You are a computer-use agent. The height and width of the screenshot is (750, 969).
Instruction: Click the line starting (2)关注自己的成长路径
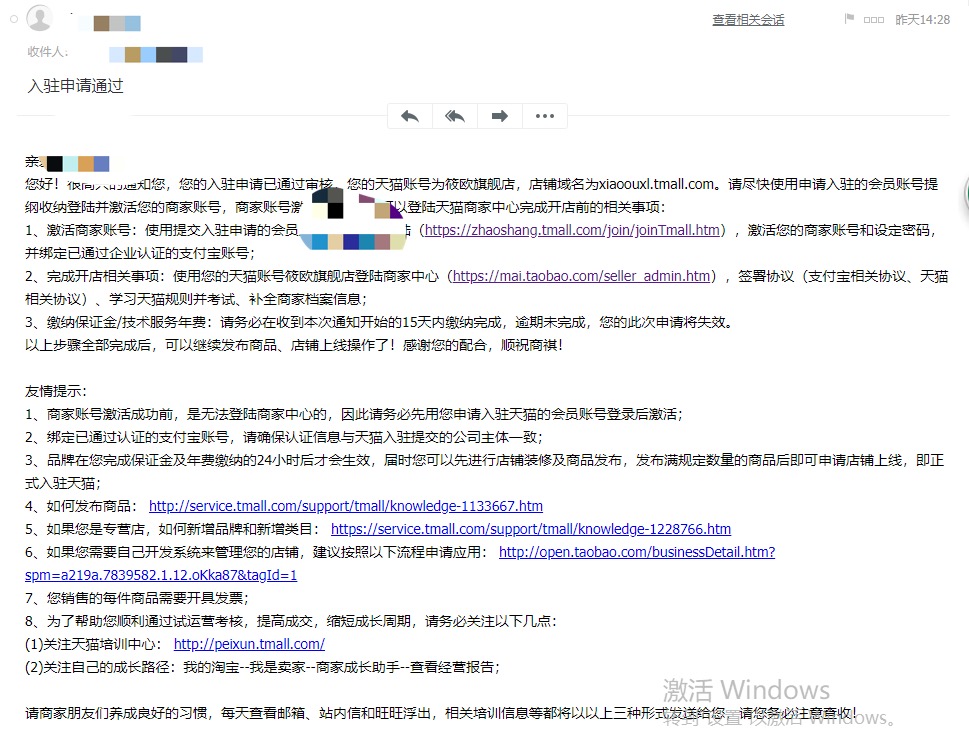click(x=263, y=667)
